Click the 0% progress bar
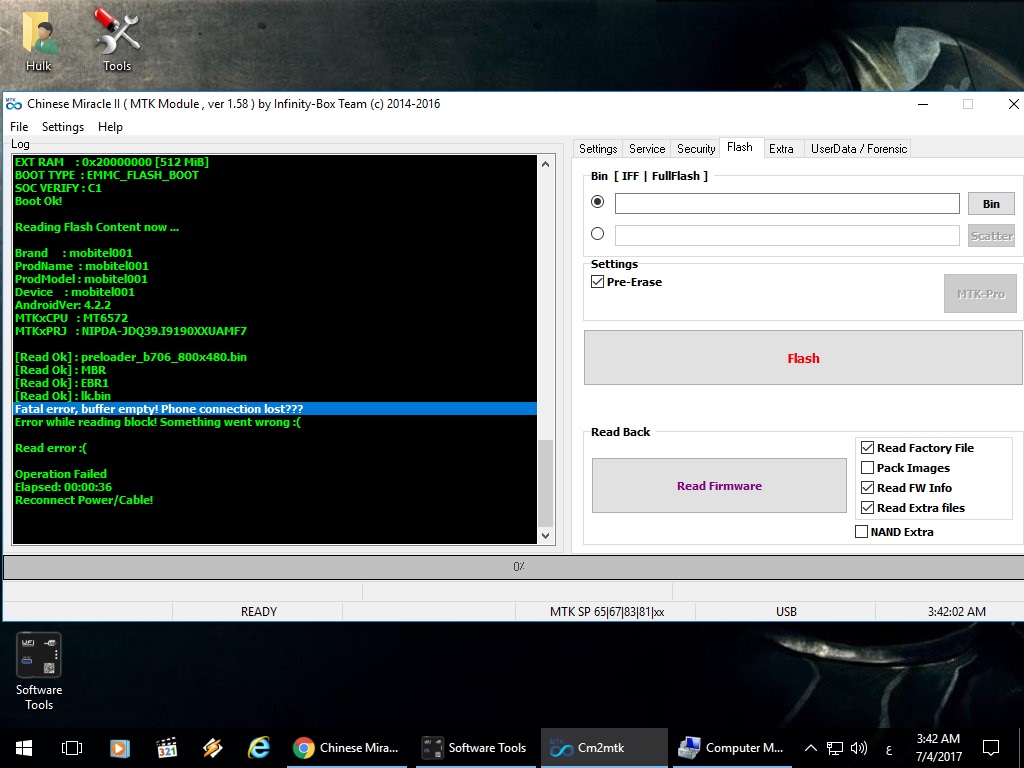 click(x=518, y=567)
